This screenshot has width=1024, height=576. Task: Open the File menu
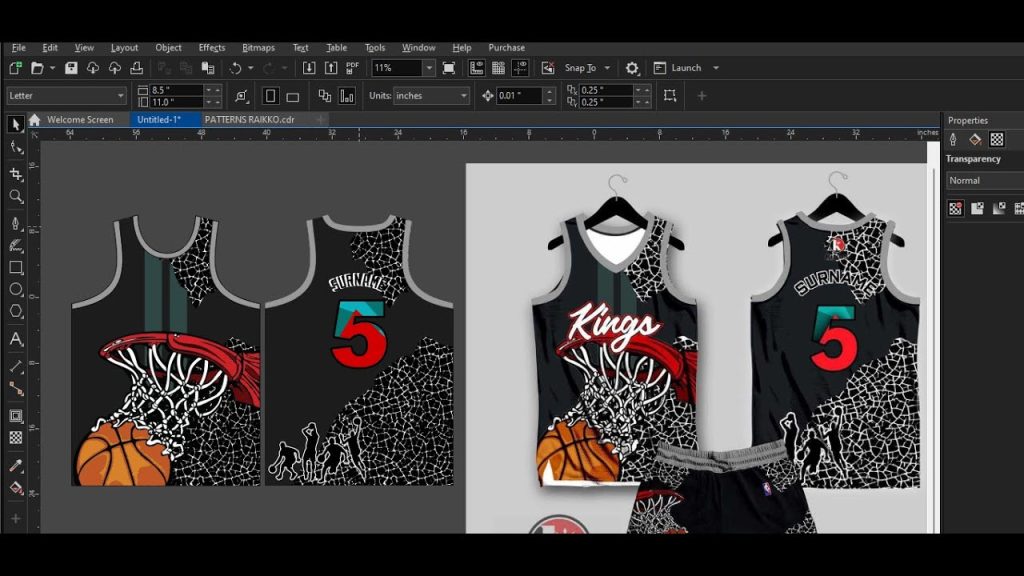click(18, 48)
